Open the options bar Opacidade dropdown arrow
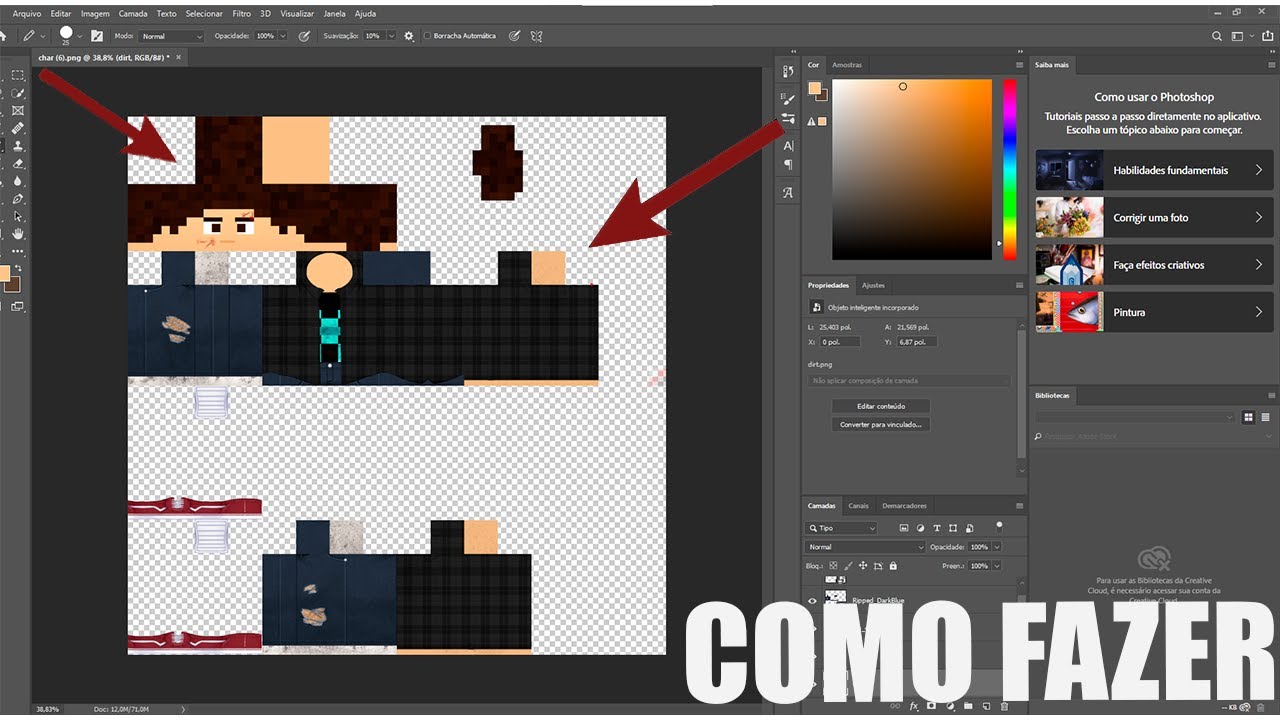Image resolution: width=1280 pixels, height=720 pixels. (283, 36)
